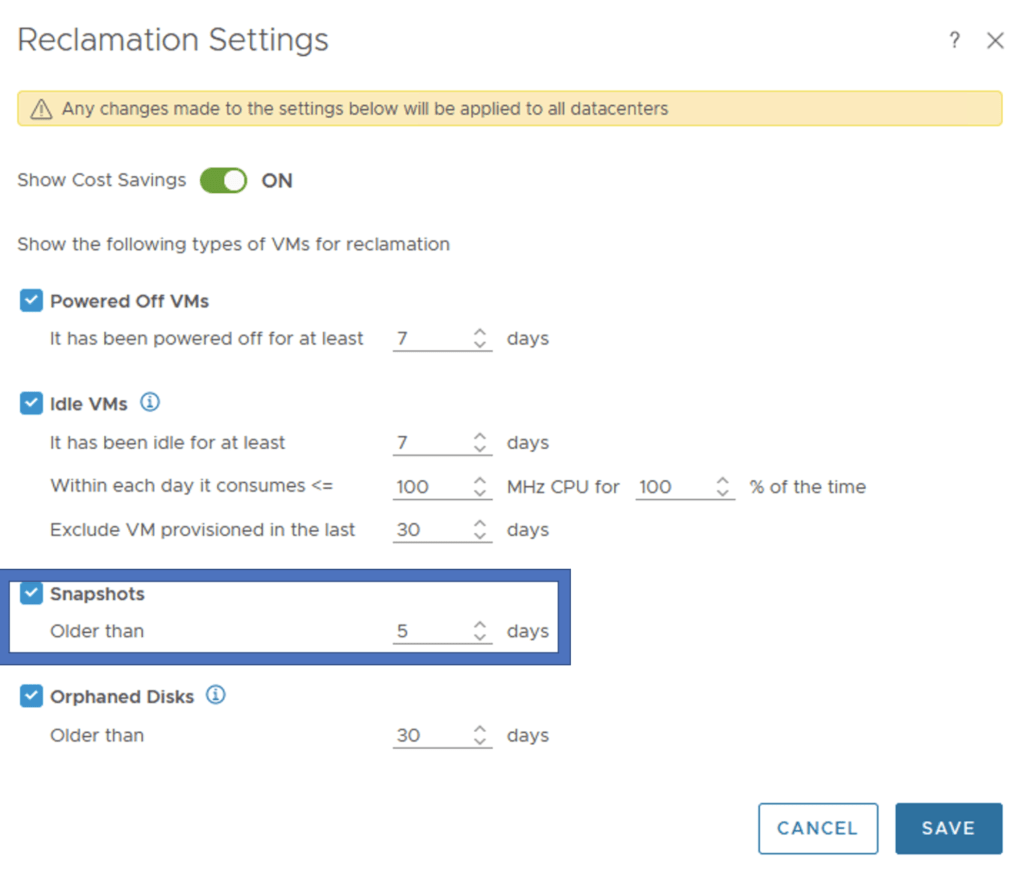The width and height of the screenshot is (1024, 873).
Task: Increase the MHz CPU stepper value
Action: [x=481, y=480]
